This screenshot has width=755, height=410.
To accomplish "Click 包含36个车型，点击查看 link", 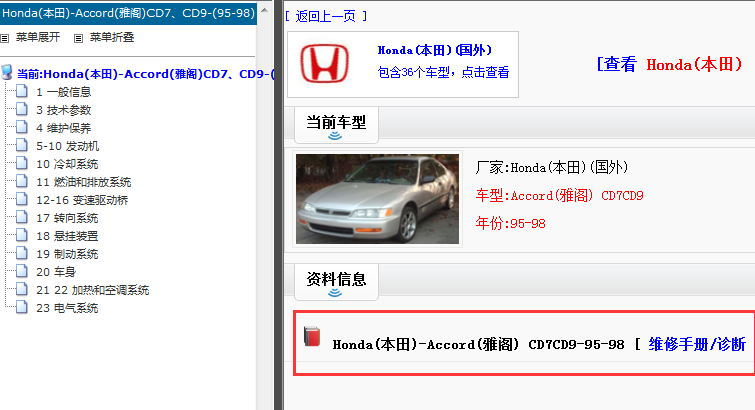I will pyautogui.click(x=443, y=72).
